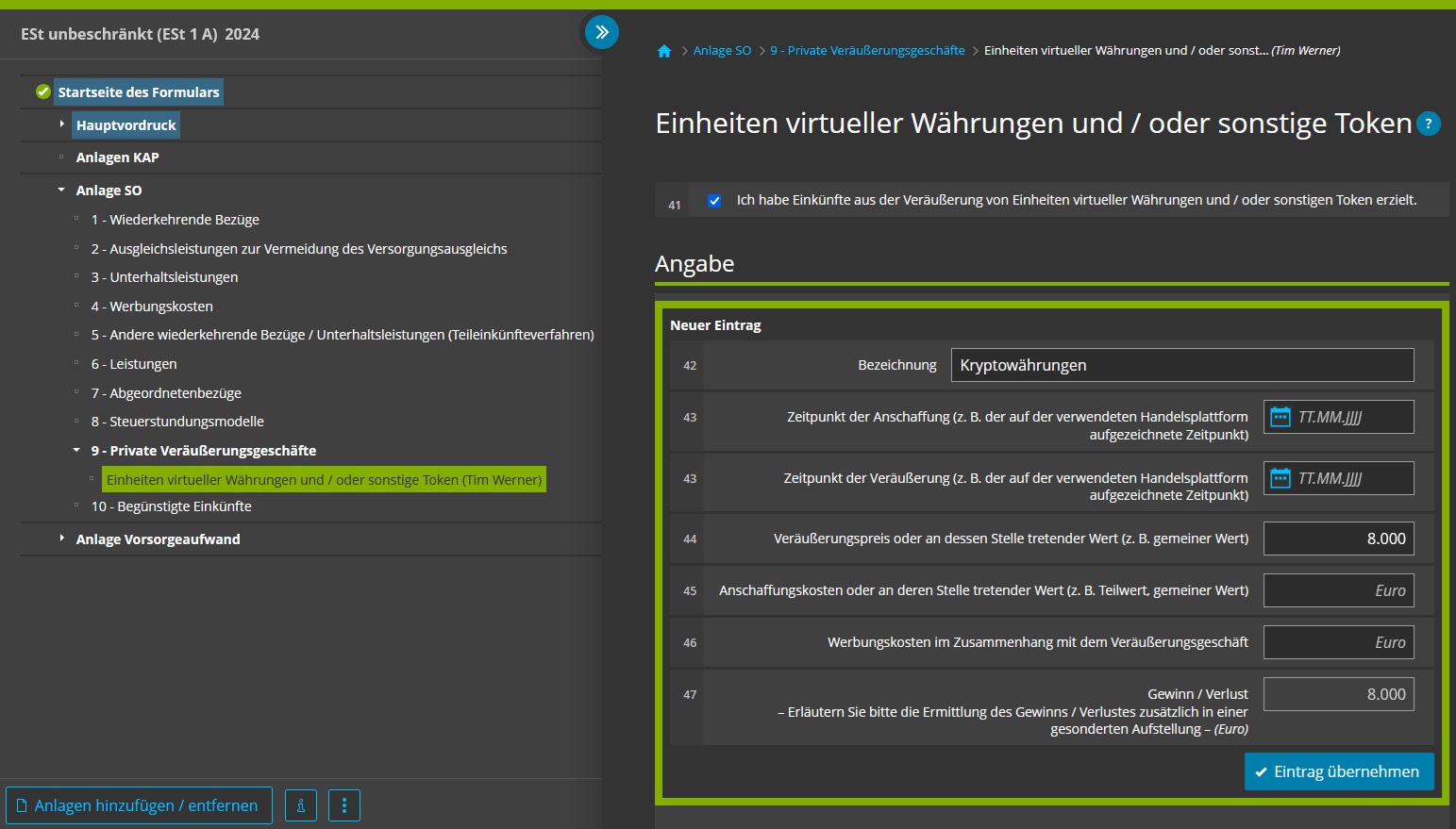This screenshot has width=1456, height=829.
Task: Uncheck the Einkünfte aus Veräußerung checkbox
Action: [x=714, y=200]
